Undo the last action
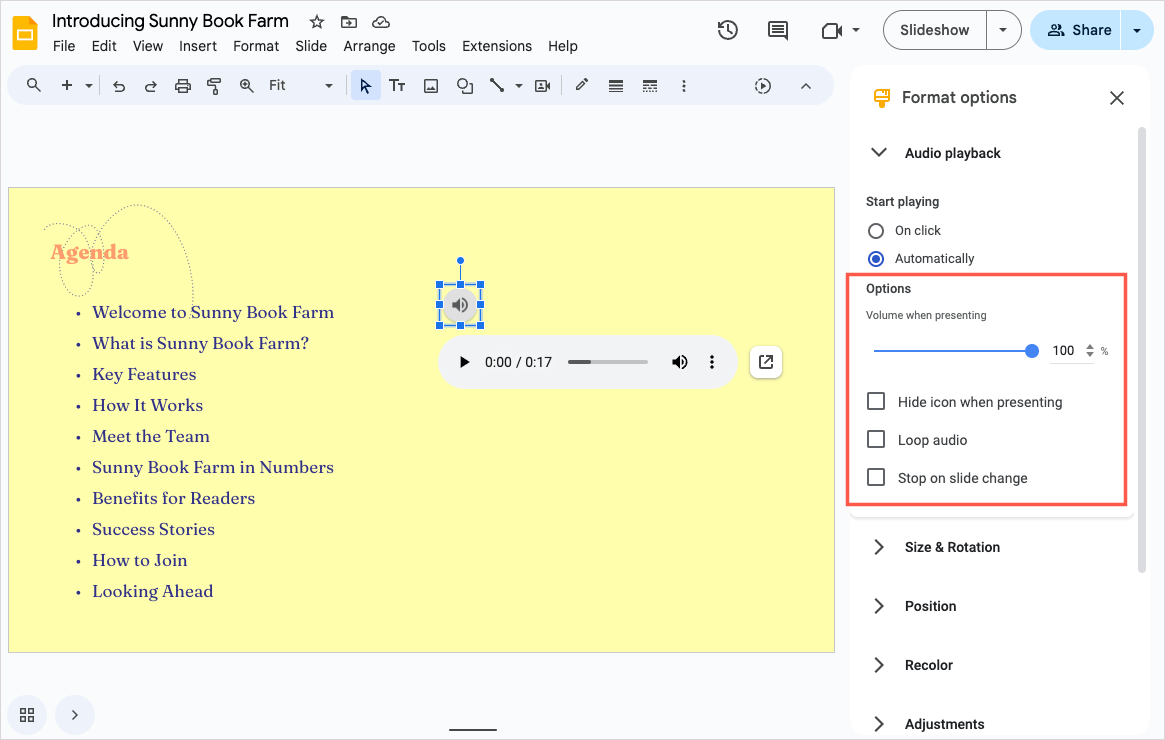This screenshot has width=1165, height=740. point(119,86)
